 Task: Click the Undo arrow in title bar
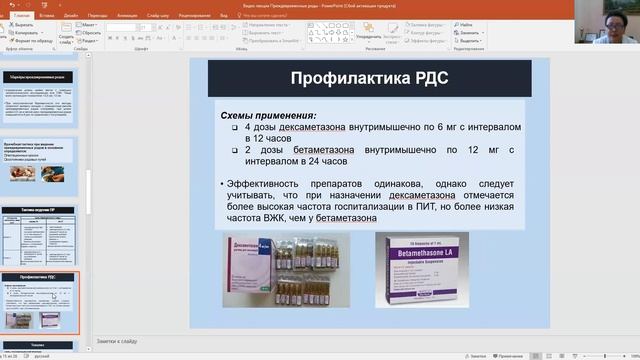coord(12,5)
